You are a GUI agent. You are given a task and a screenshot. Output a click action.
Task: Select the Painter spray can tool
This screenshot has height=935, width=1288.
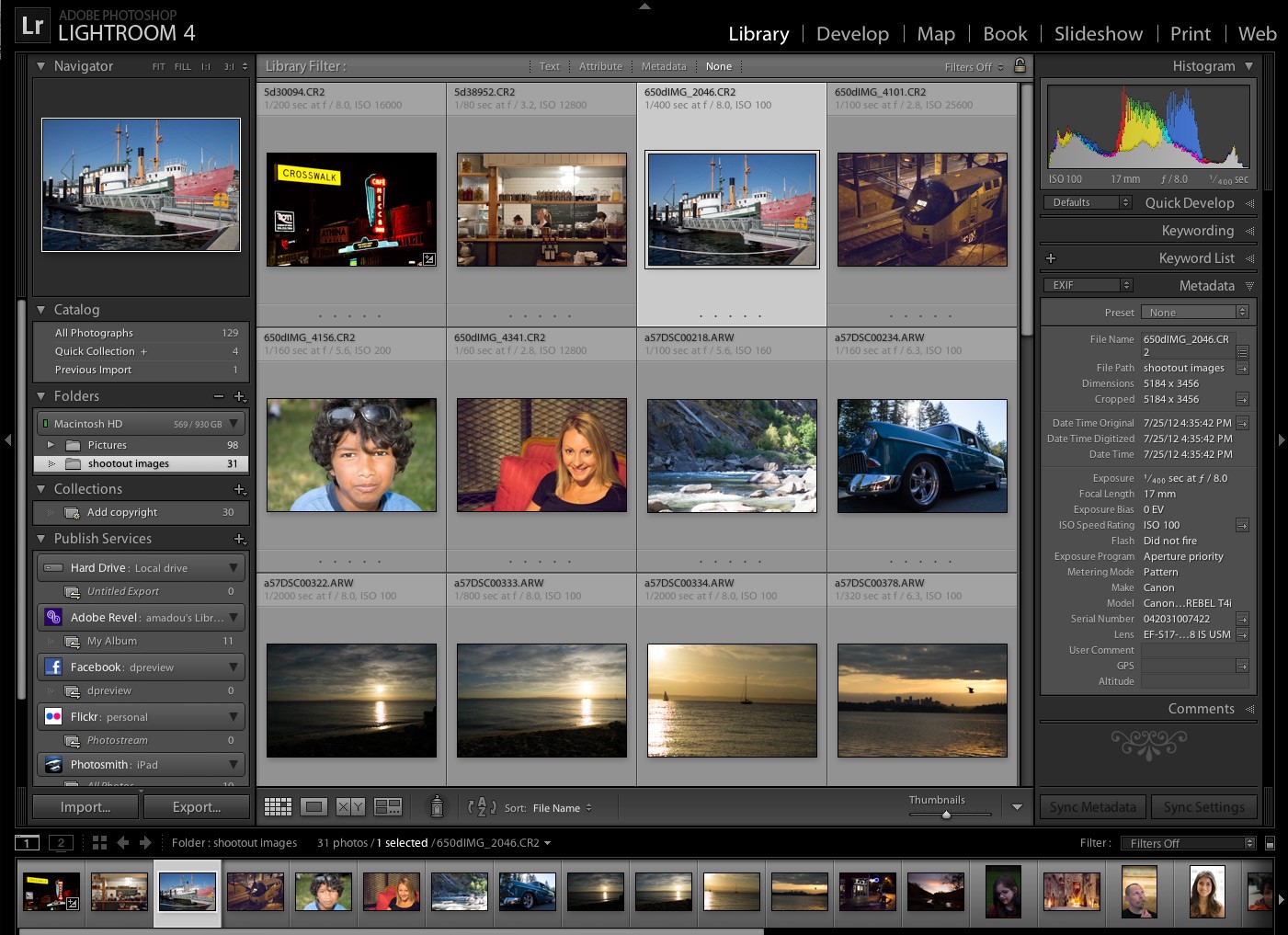click(x=436, y=806)
